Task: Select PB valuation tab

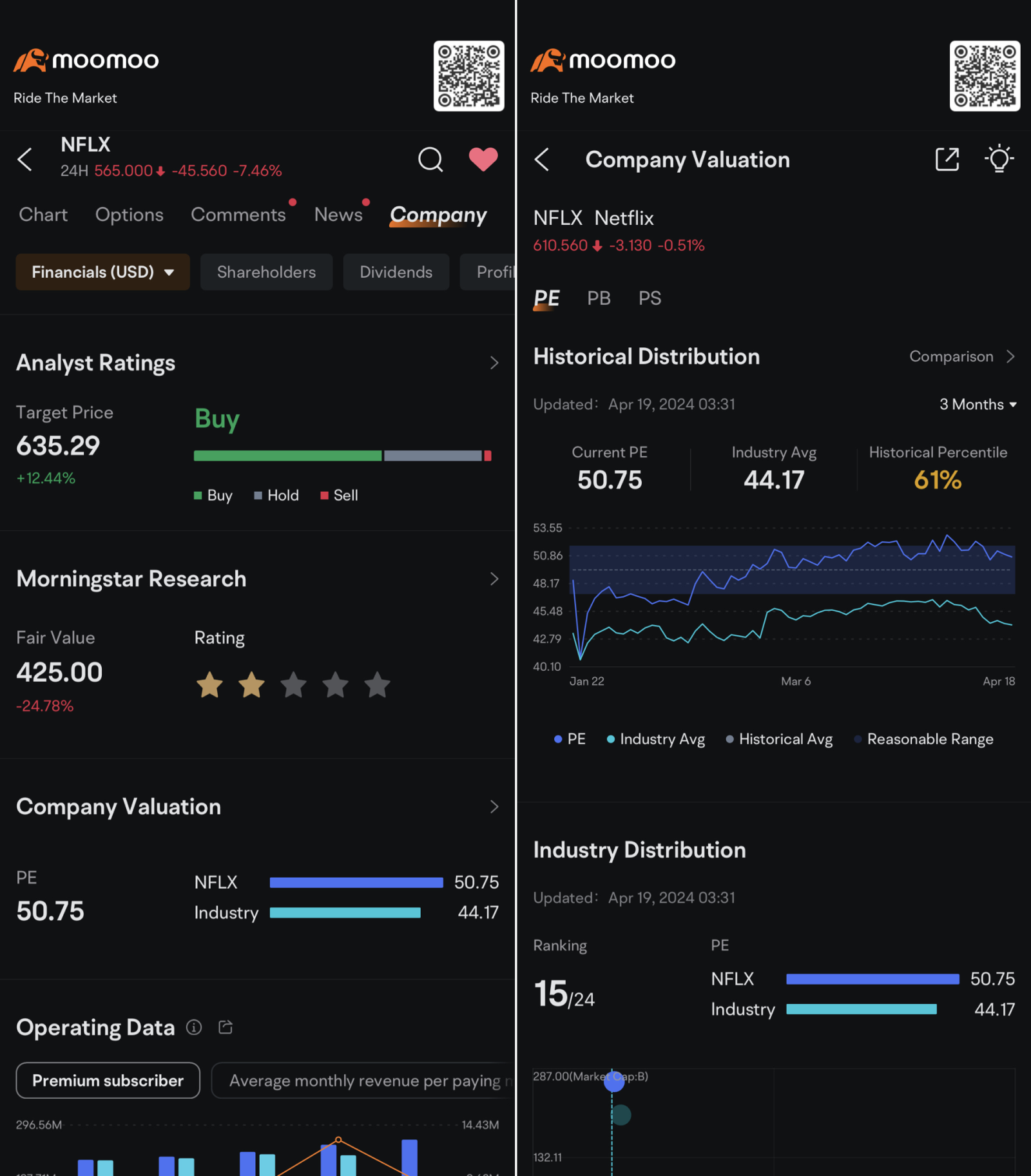Action: 599,298
